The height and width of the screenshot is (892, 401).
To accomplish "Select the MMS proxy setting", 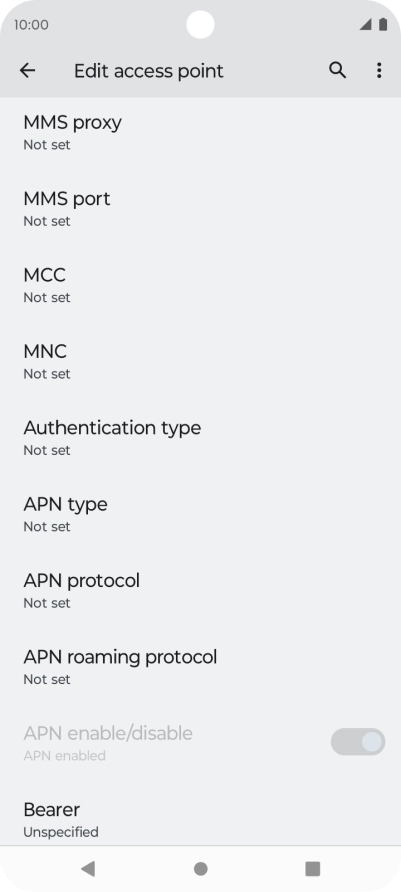I will click(x=200, y=132).
